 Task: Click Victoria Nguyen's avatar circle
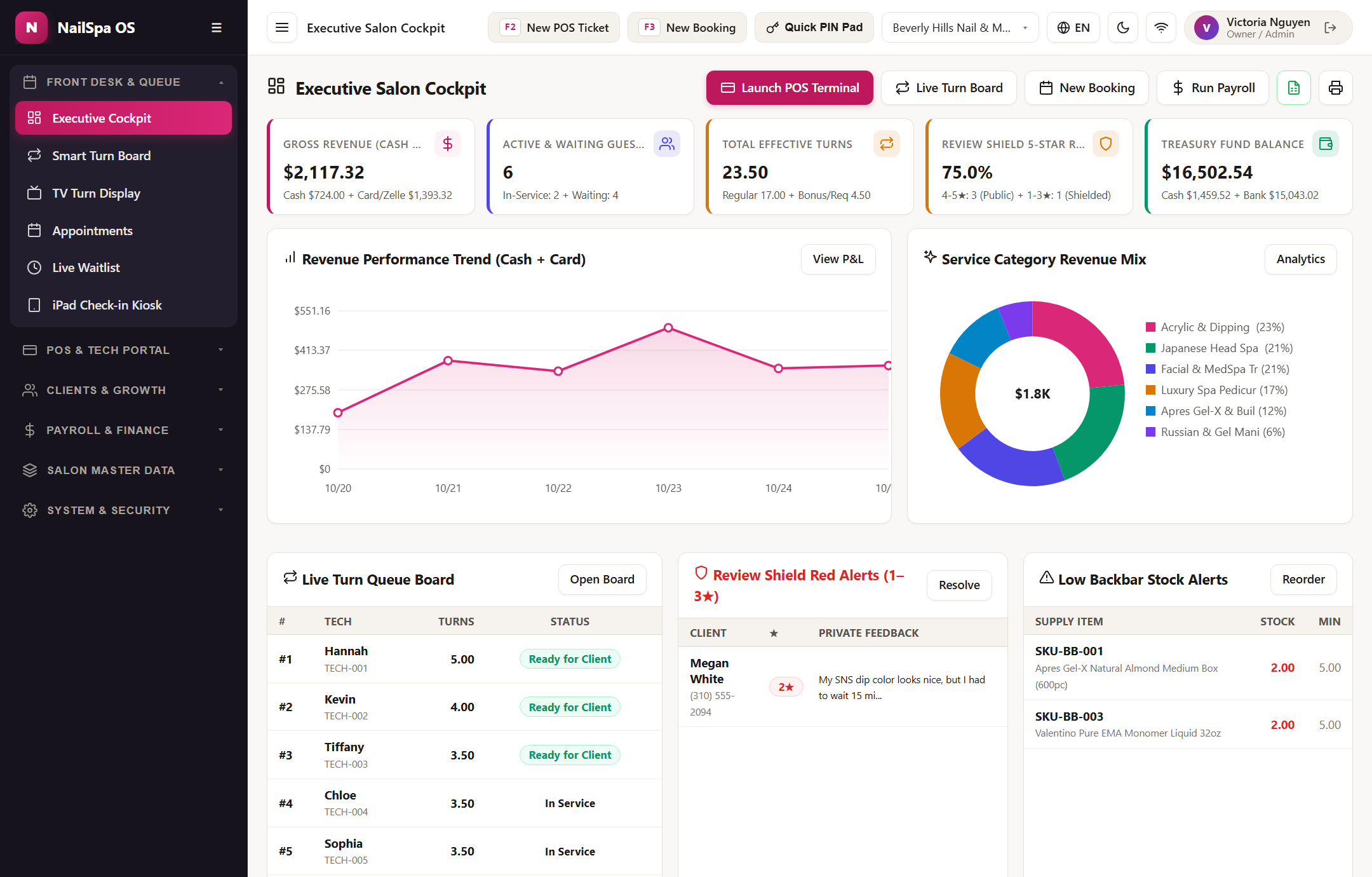pyautogui.click(x=1206, y=28)
